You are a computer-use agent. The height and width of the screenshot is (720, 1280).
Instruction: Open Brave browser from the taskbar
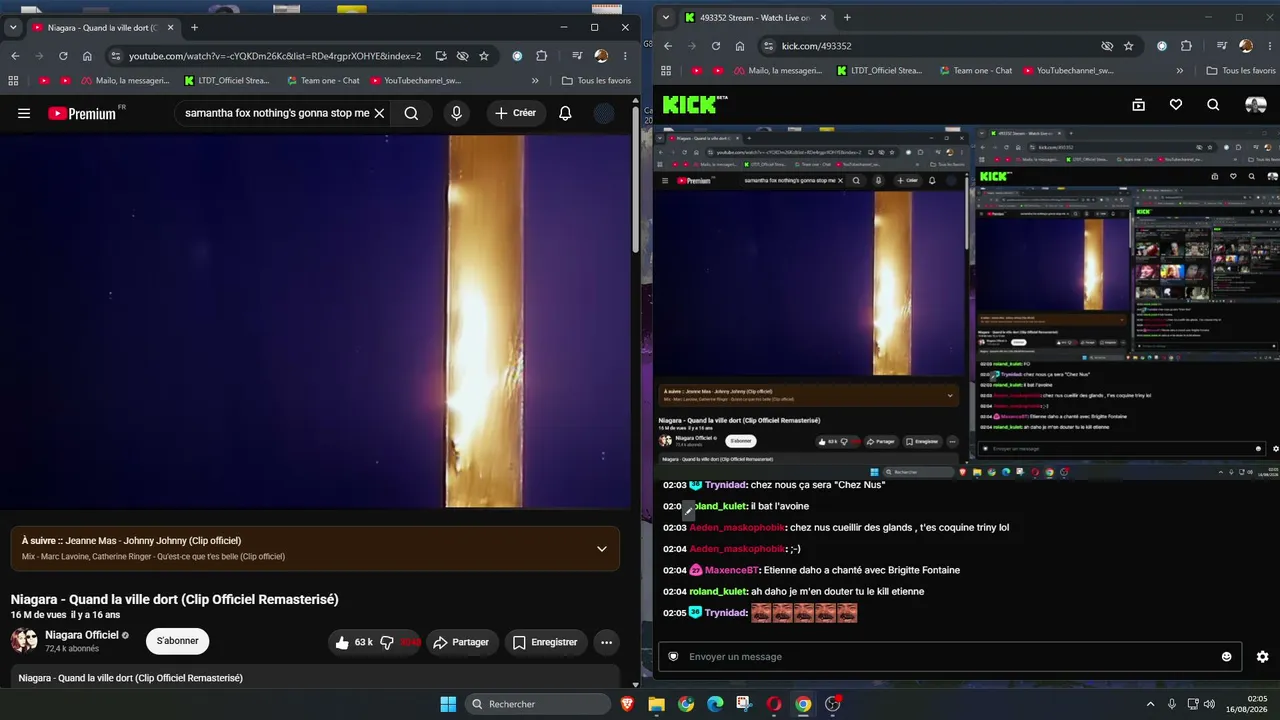627,704
